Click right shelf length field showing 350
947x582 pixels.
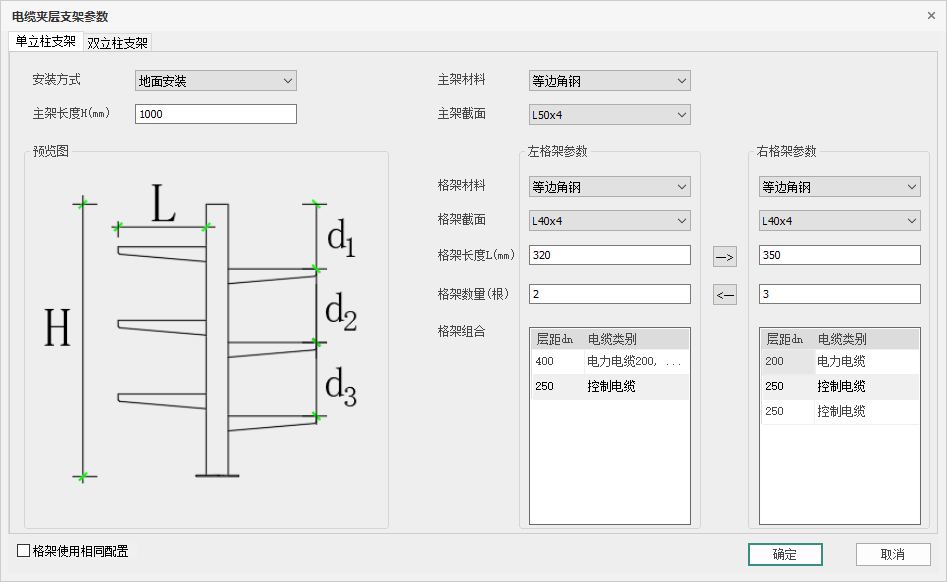tap(839, 255)
